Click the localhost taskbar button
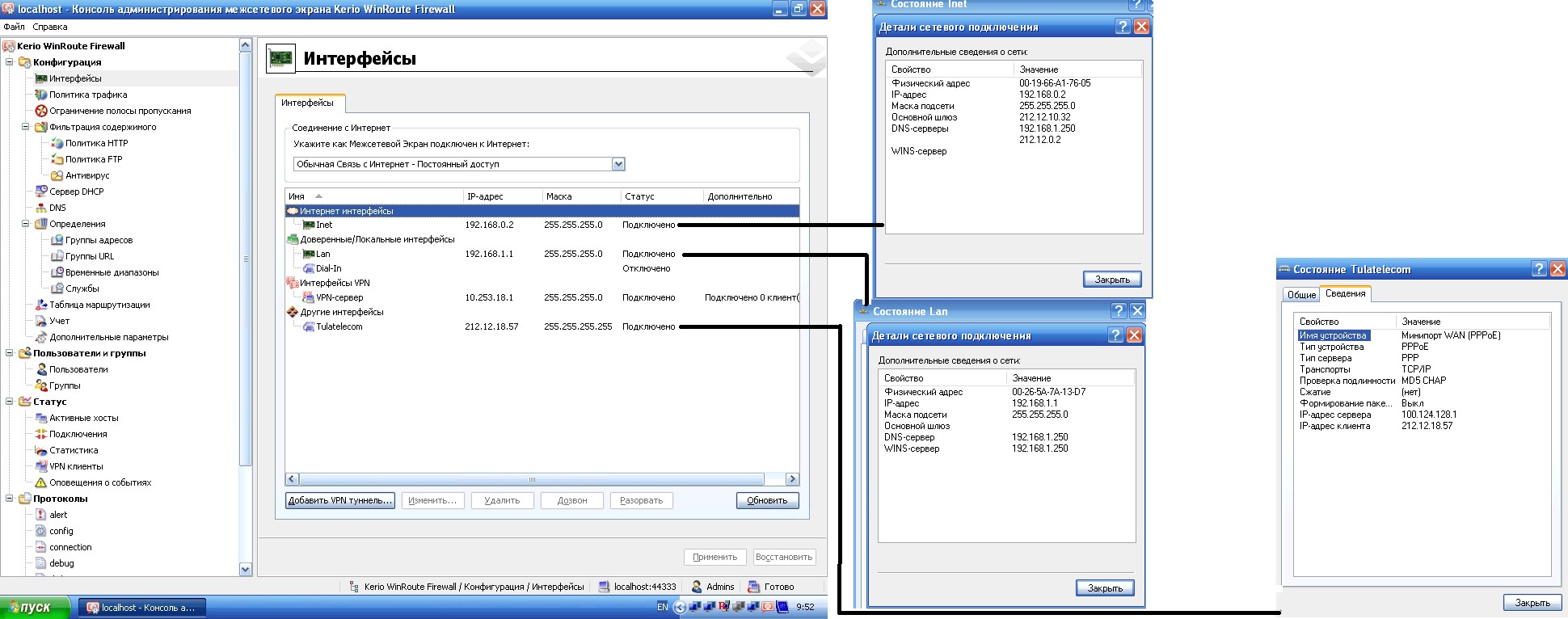This screenshot has width=1568, height=619. (141, 608)
